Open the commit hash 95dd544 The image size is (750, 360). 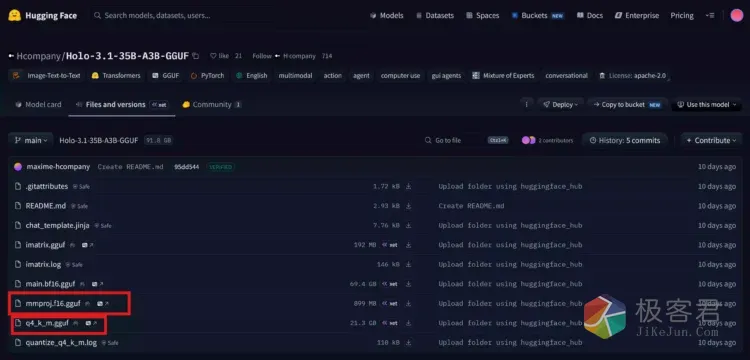(x=187, y=167)
